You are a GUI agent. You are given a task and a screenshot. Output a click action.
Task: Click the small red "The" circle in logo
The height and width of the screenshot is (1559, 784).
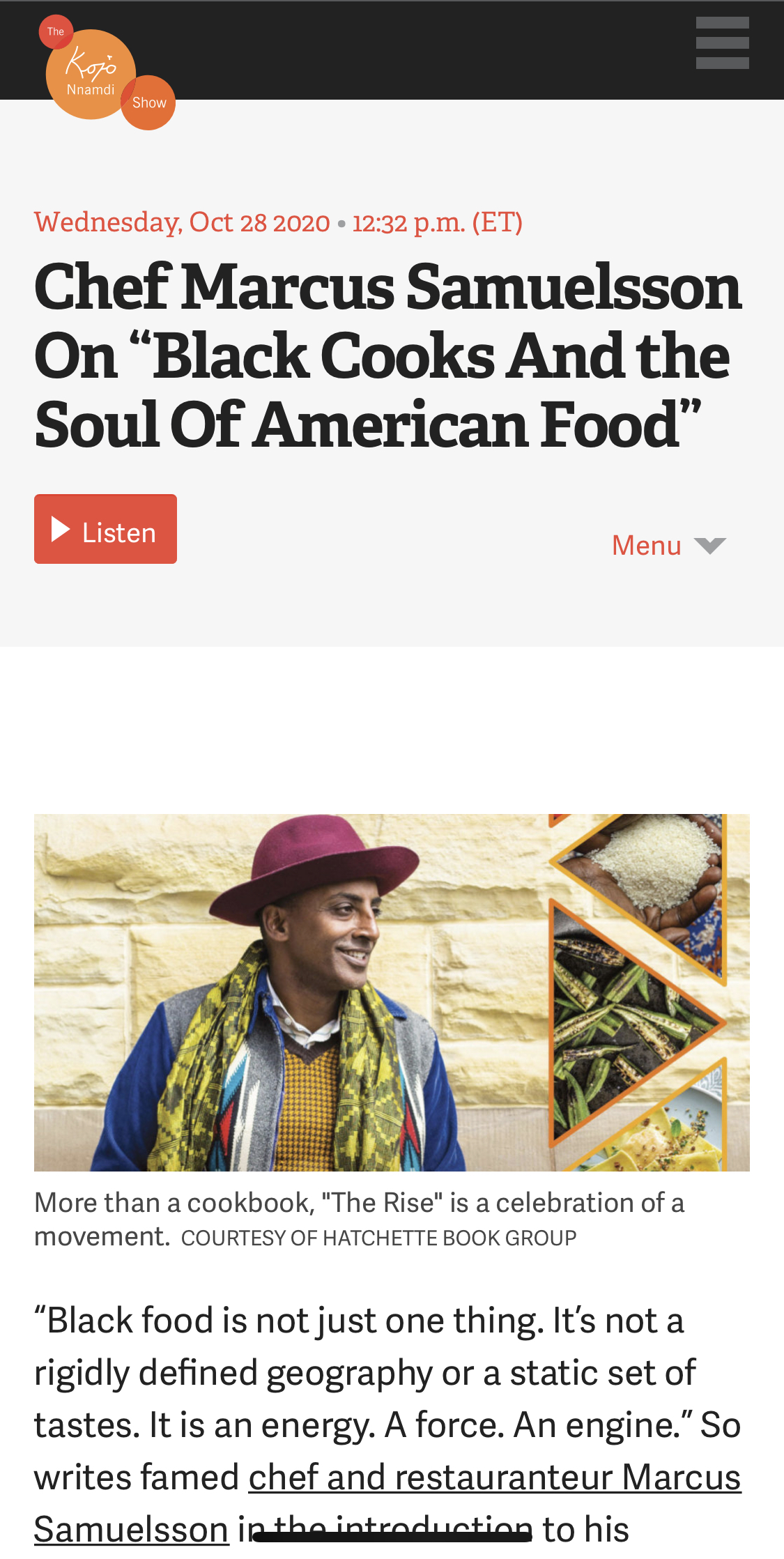(56, 31)
